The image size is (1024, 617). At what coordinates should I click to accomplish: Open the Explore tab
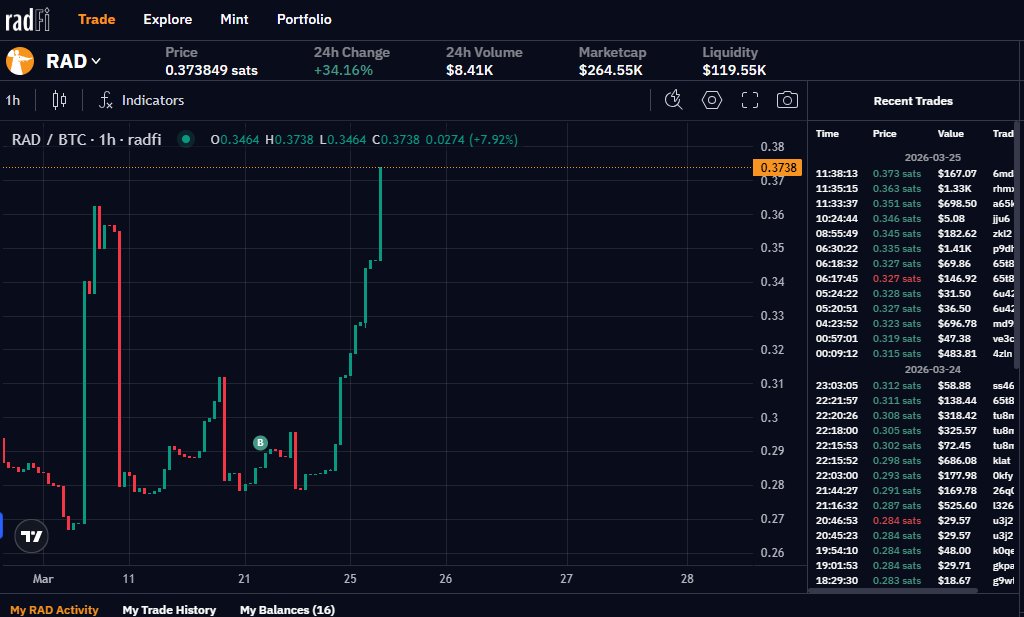(x=168, y=20)
